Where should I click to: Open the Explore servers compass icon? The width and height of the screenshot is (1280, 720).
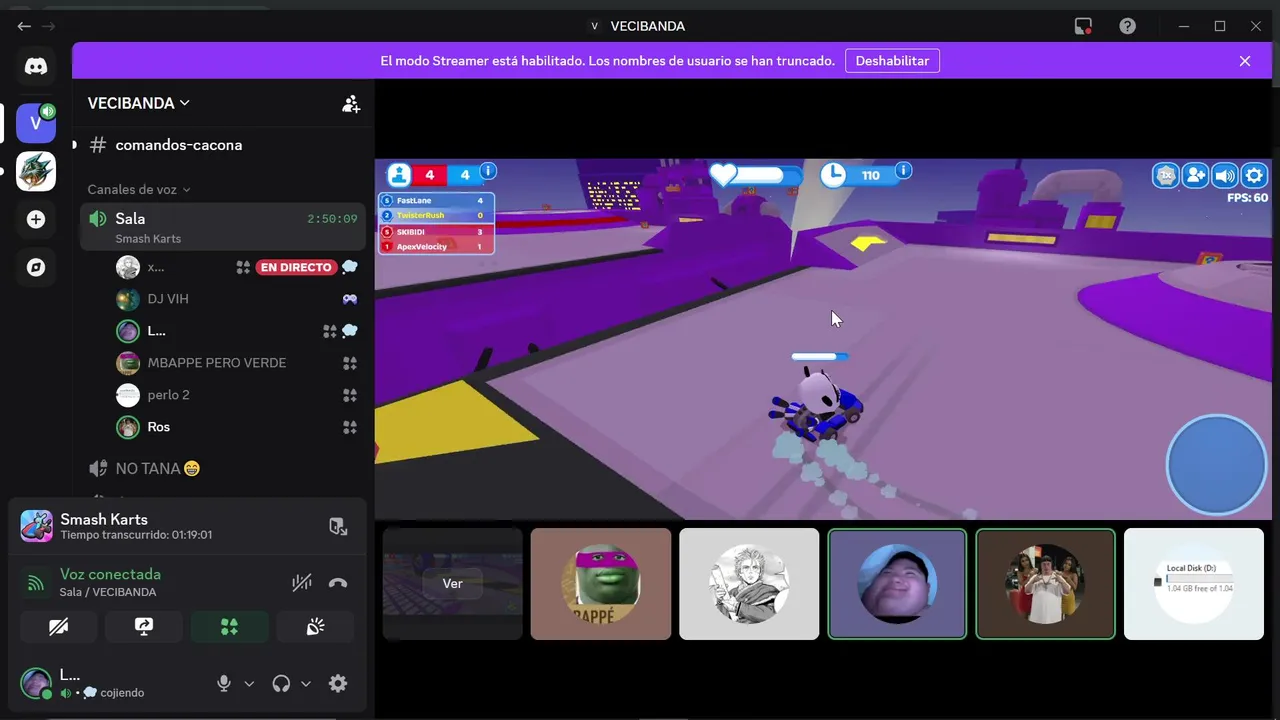point(36,267)
